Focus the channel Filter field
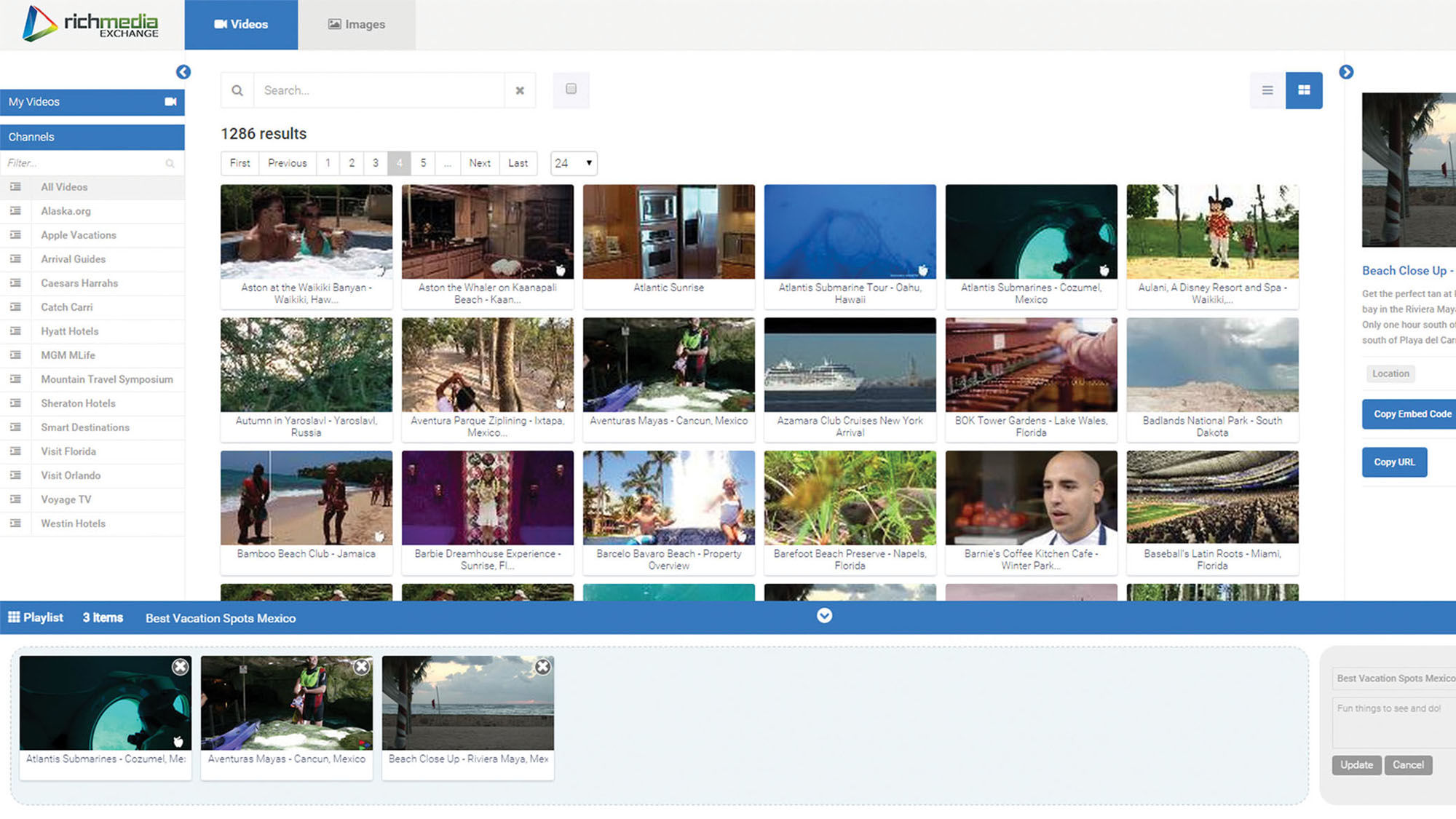This screenshot has height=819, width=1456. pyautogui.click(x=84, y=163)
